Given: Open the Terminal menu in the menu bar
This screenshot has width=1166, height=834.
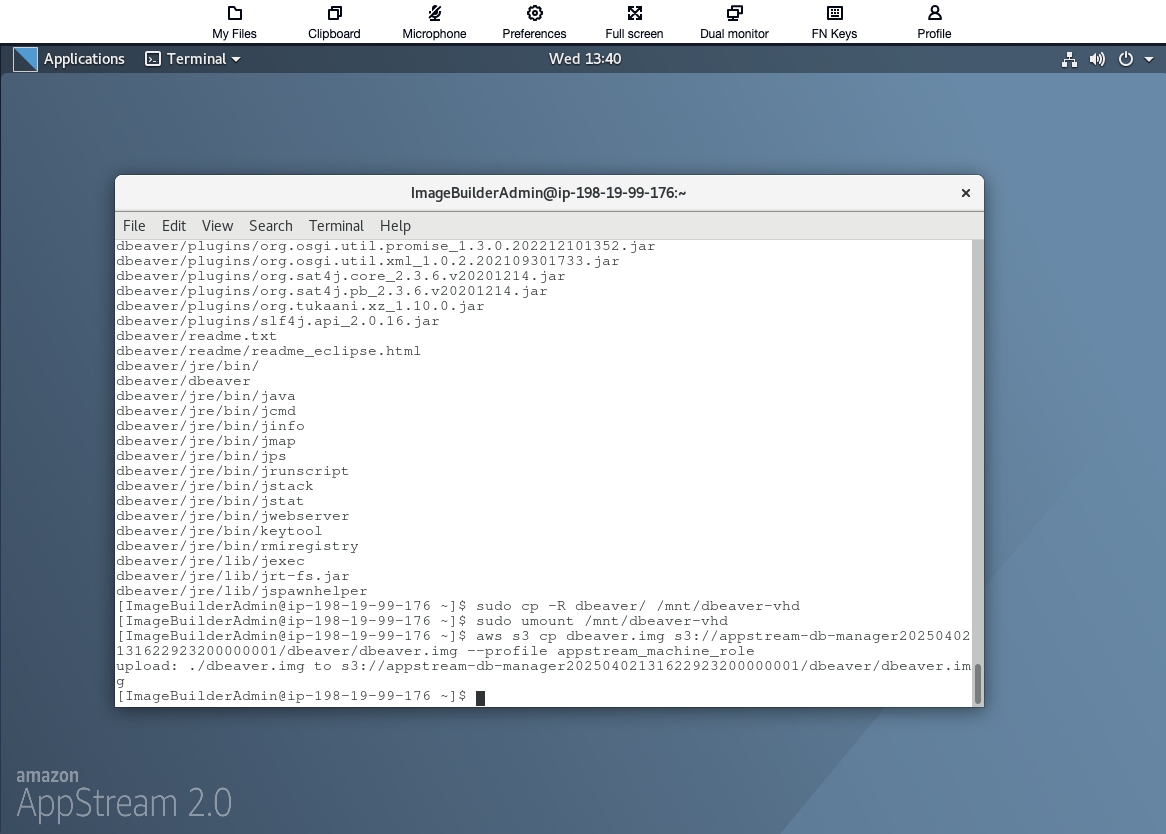Looking at the screenshot, I should click(336, 226).
